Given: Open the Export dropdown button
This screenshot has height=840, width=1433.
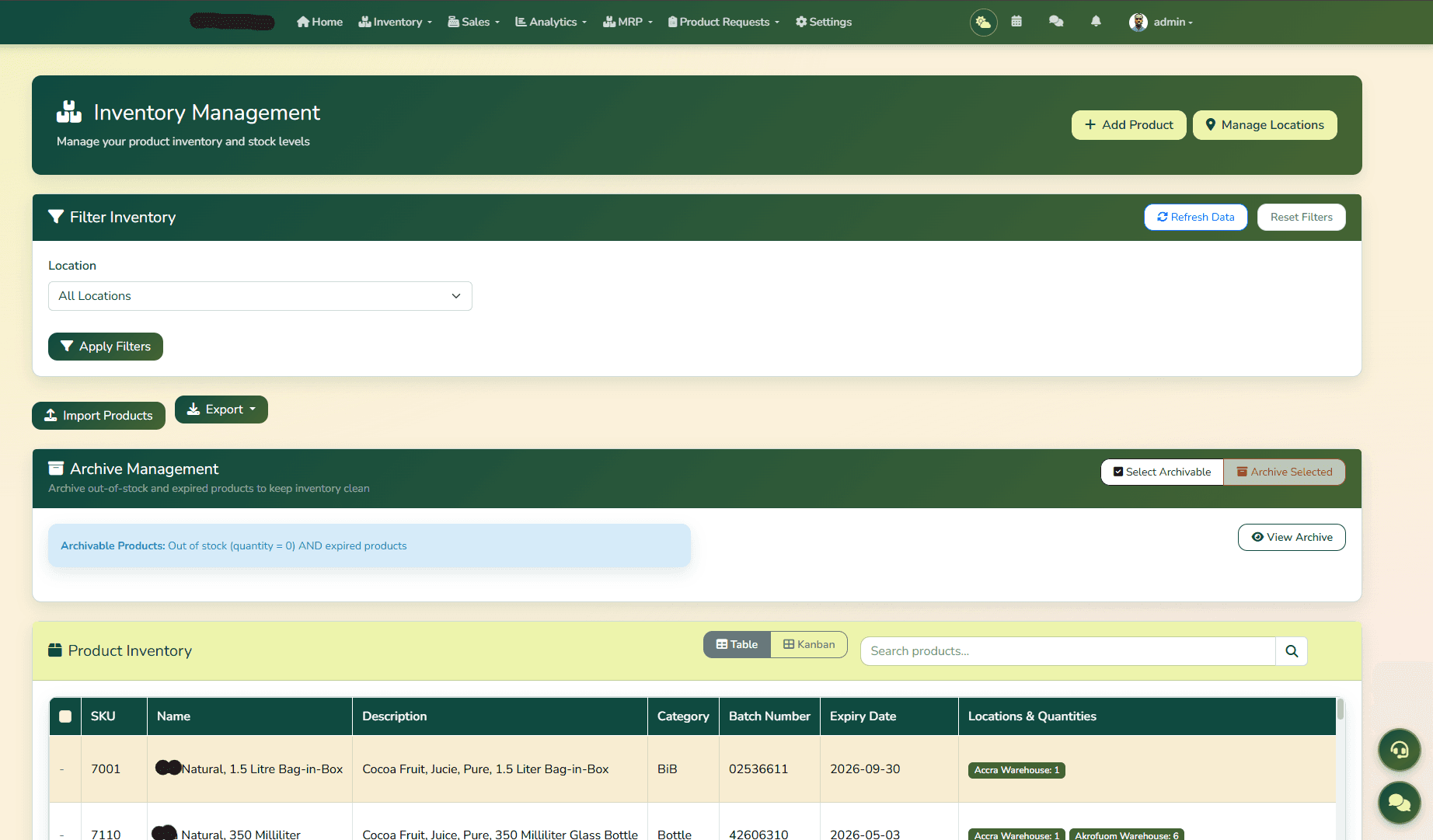Looking at the screenshot, I should [221, 410].
